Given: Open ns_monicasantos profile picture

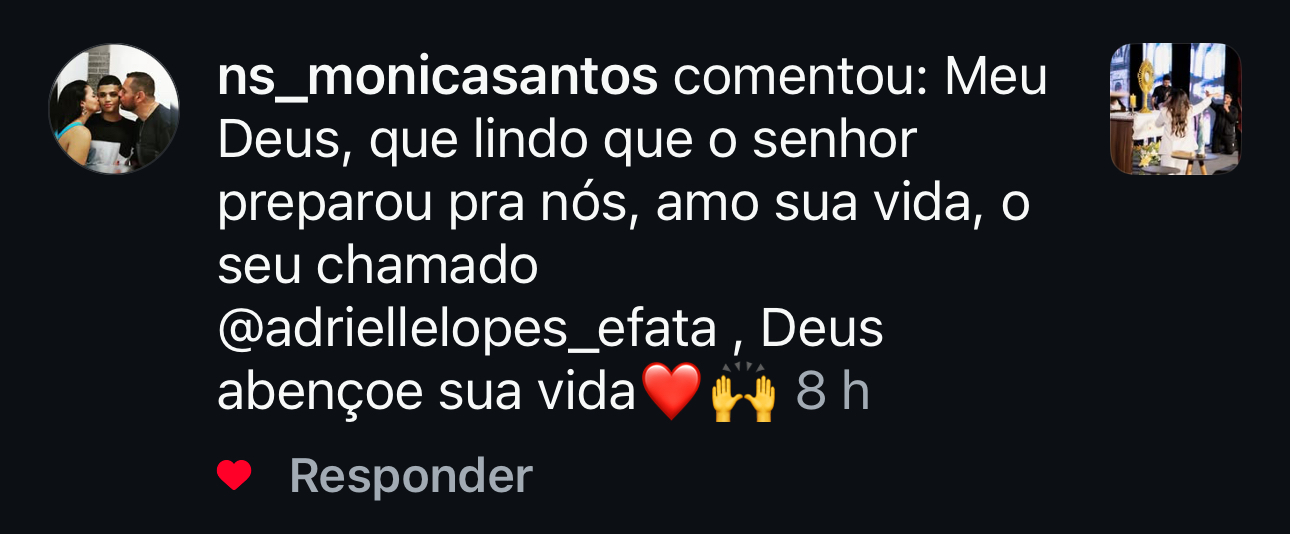Looking at the screenshot, I should (114, 109).
